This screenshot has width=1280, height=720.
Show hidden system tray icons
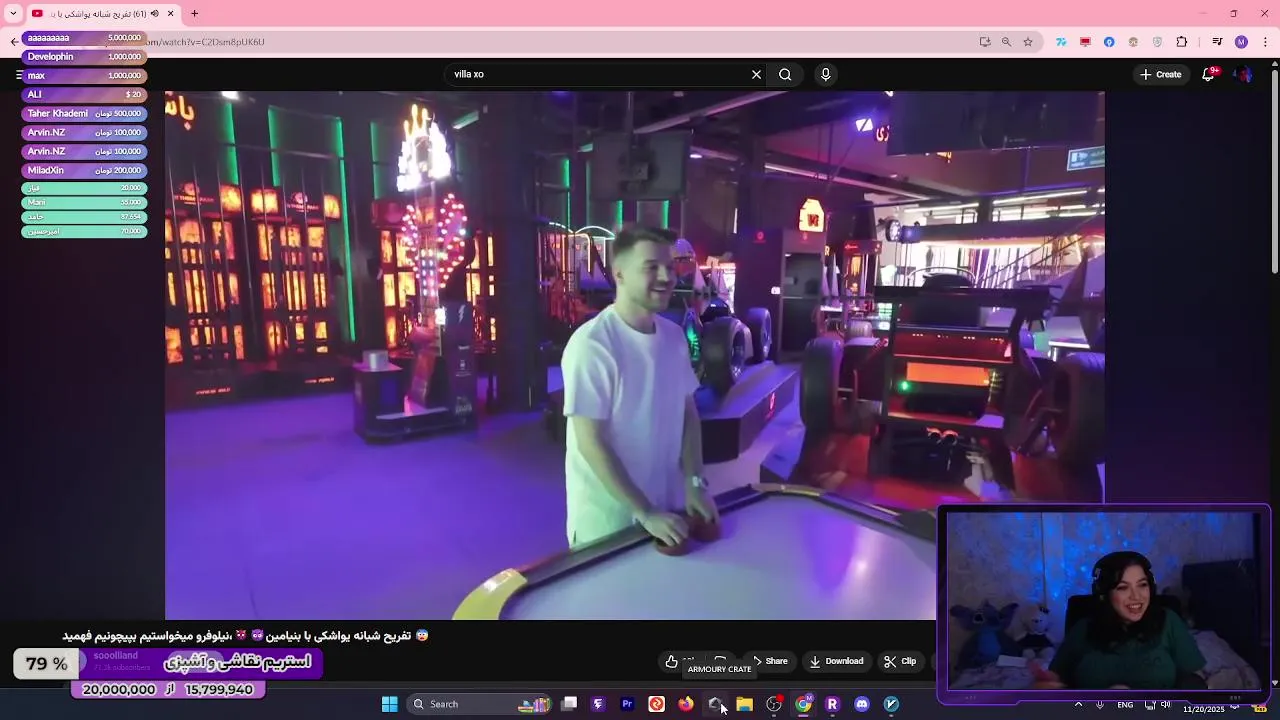click(x=1078, y=704)
